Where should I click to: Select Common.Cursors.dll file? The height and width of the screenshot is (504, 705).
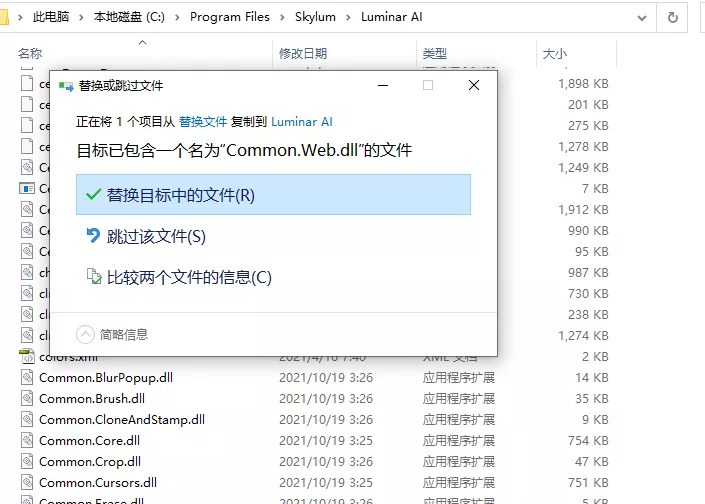pyautogui.click(x=98, y=483)
